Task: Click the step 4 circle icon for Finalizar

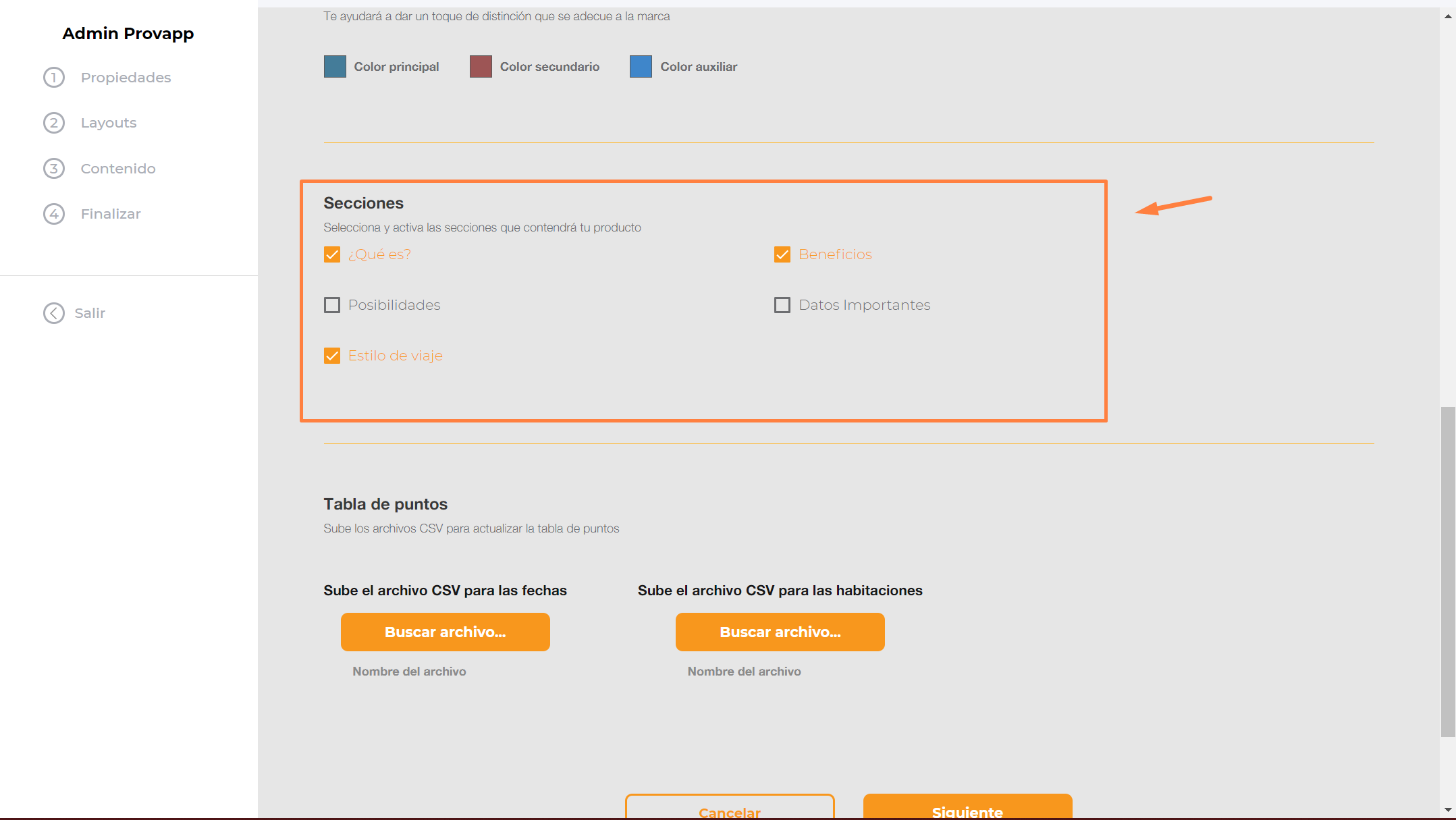Action: coord(54,214)
